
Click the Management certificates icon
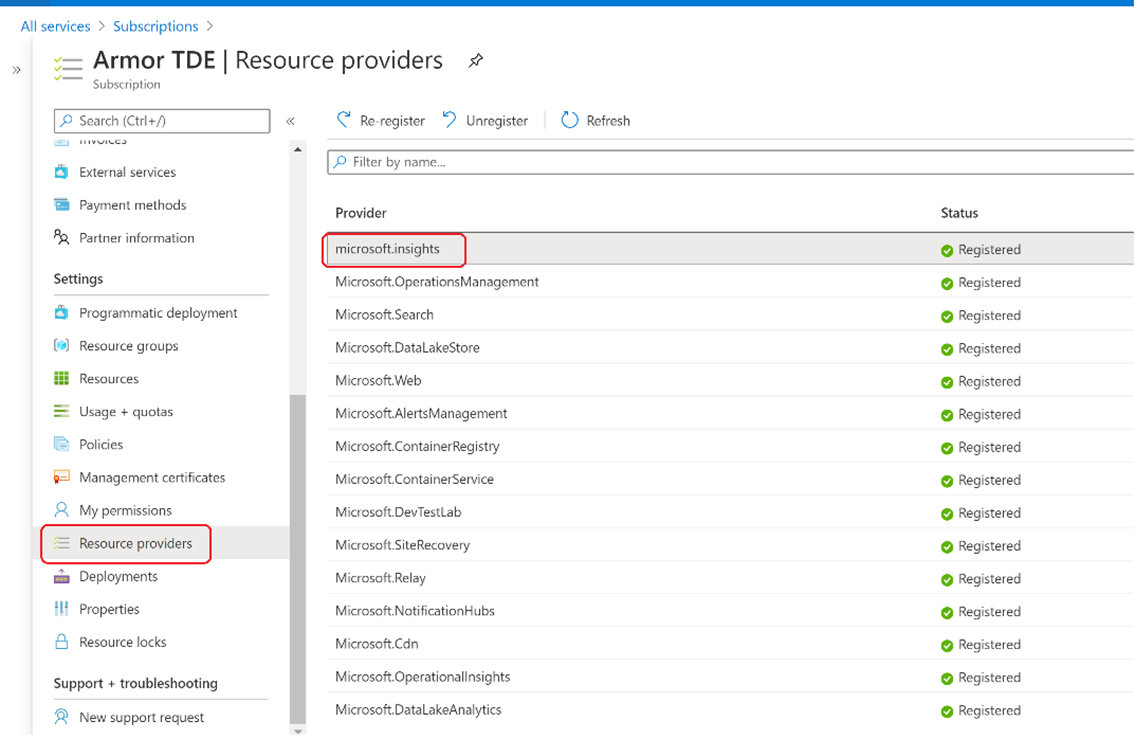tap(62, 478)
